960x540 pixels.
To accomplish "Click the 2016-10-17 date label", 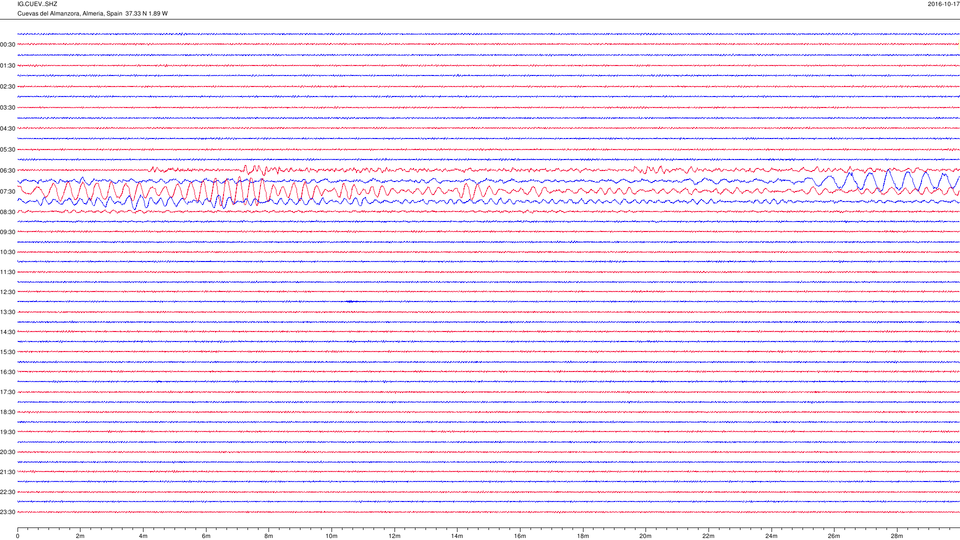I will click(943, 4).
